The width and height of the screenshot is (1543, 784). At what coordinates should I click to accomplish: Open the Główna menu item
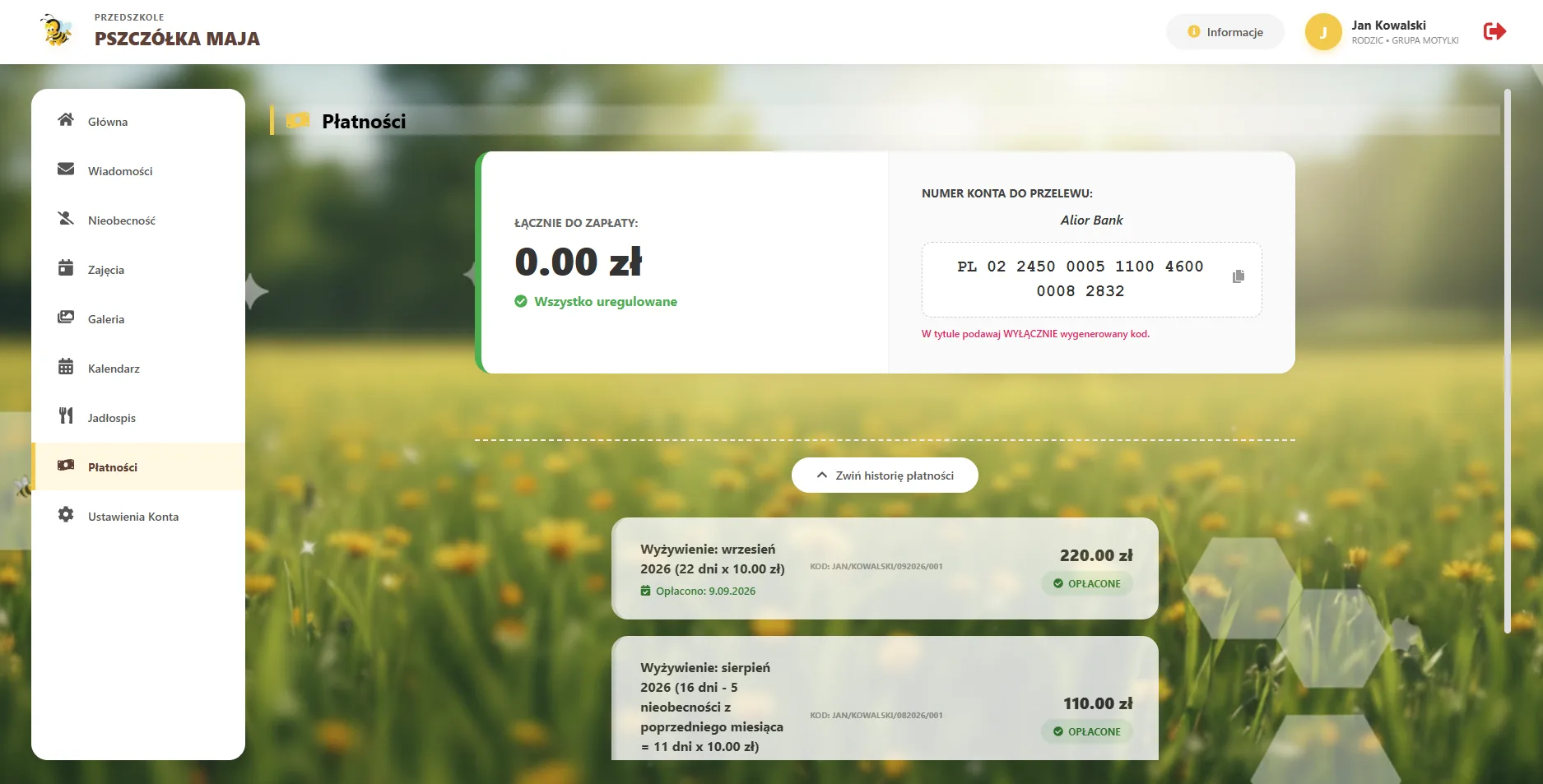click(138, 122)
